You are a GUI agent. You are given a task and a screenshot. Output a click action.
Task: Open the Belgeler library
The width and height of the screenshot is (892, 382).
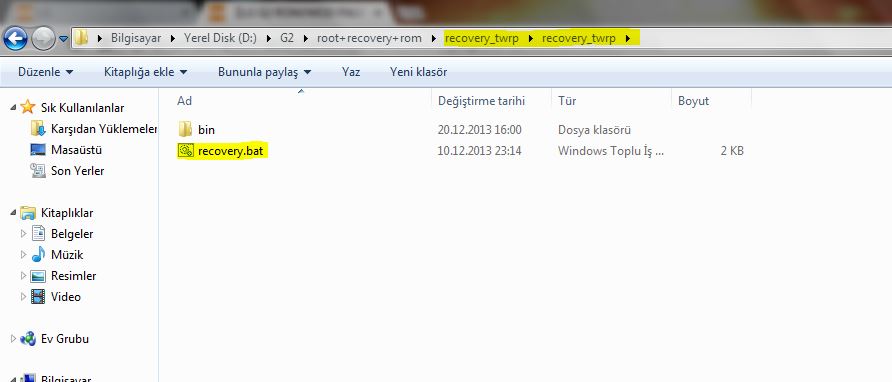pos(72,234)
